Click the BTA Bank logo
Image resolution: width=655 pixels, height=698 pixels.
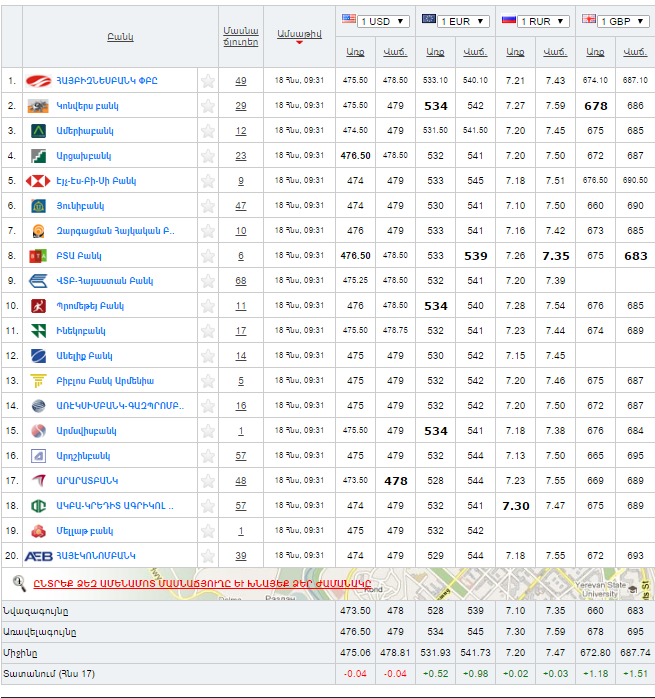[x=38, y=256]
